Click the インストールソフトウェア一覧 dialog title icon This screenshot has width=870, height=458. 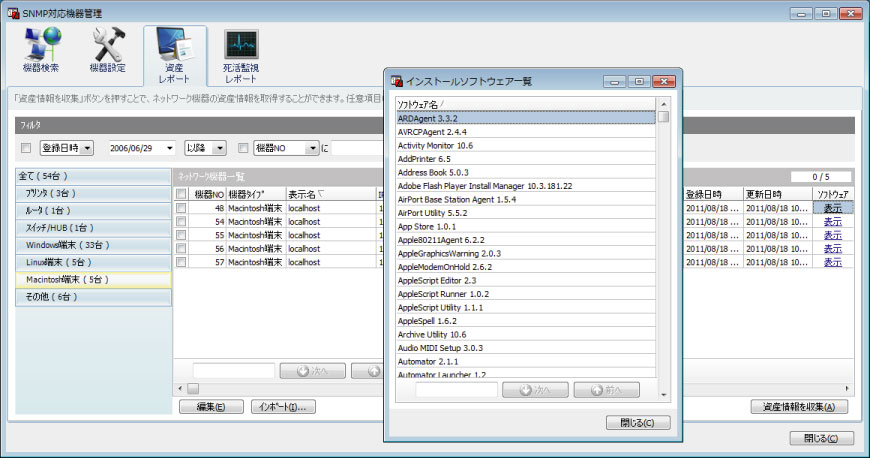(x=397, y=81)
